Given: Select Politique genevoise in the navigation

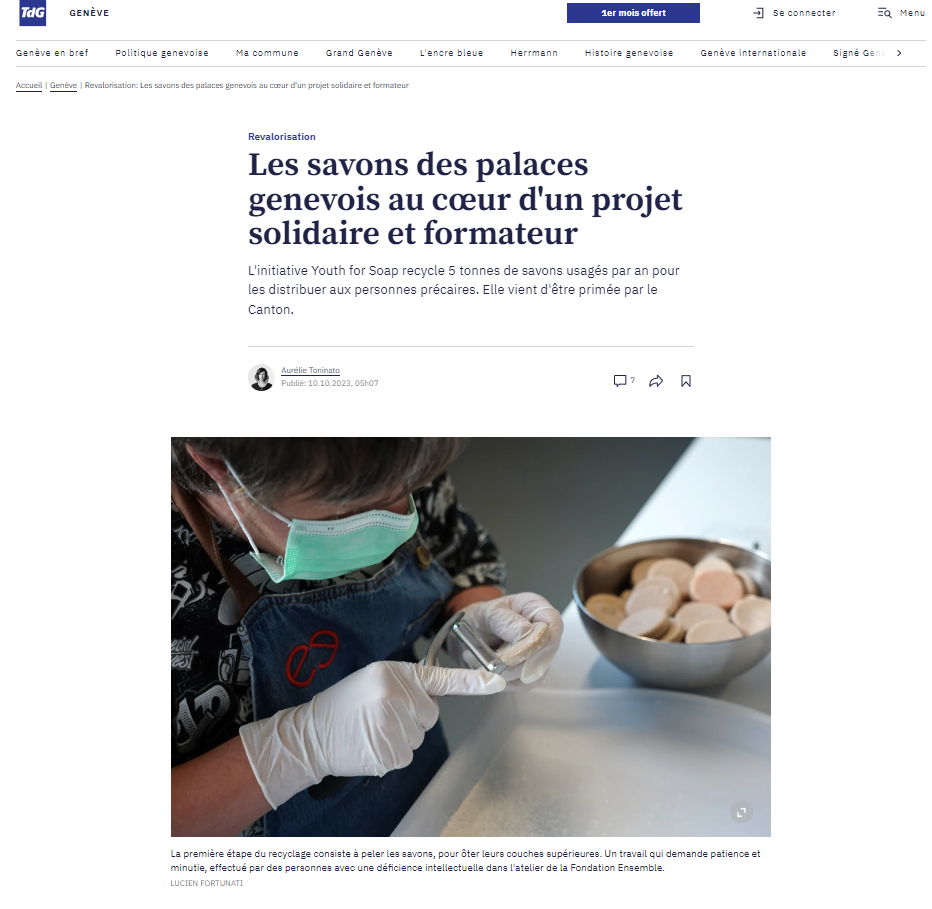Looking at the screenshot, I should [162, 53].
